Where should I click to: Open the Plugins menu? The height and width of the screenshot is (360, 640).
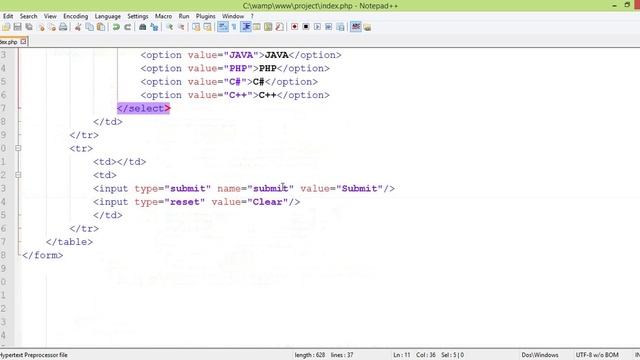[x=206, y=16]
